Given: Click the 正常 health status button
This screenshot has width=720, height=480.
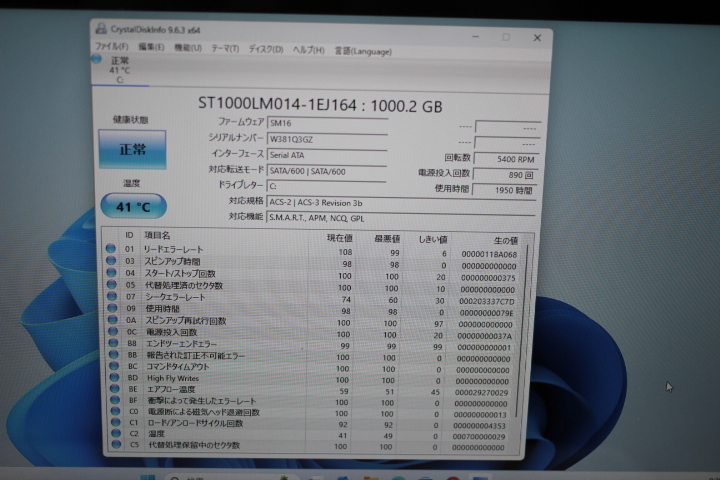Looking at the screenshot, I should [x=132, y=149].
